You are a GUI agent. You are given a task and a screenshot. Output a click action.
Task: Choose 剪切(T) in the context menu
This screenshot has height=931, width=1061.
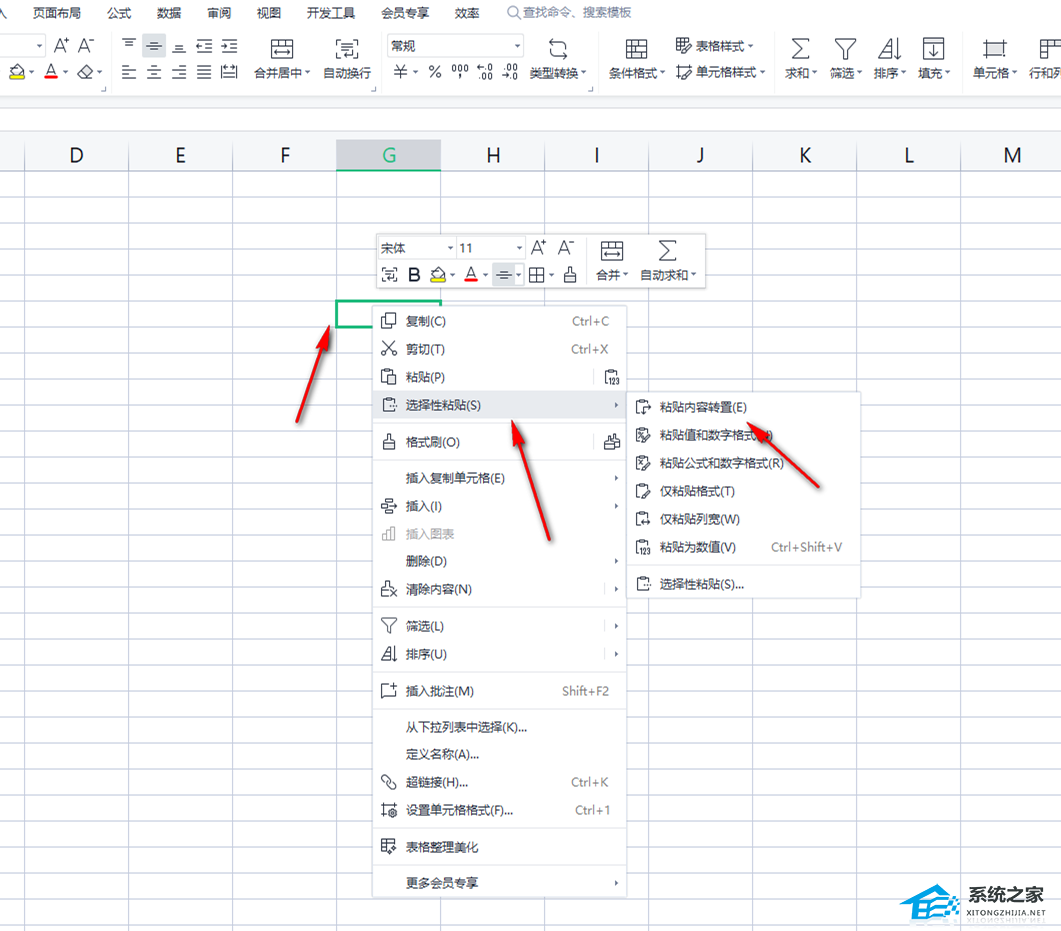(x=499, y=348)
